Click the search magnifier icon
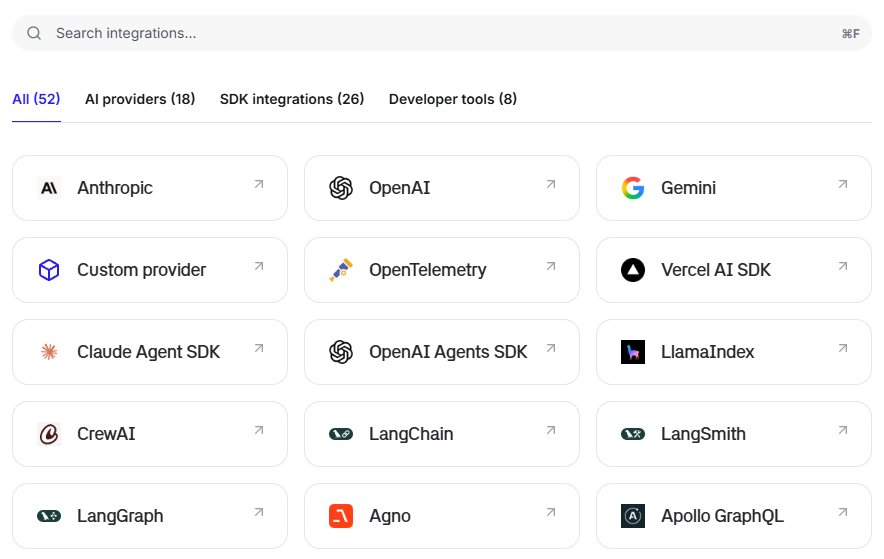Image resolution: width=884 pixels, height=559 pixels. [34, 33]
